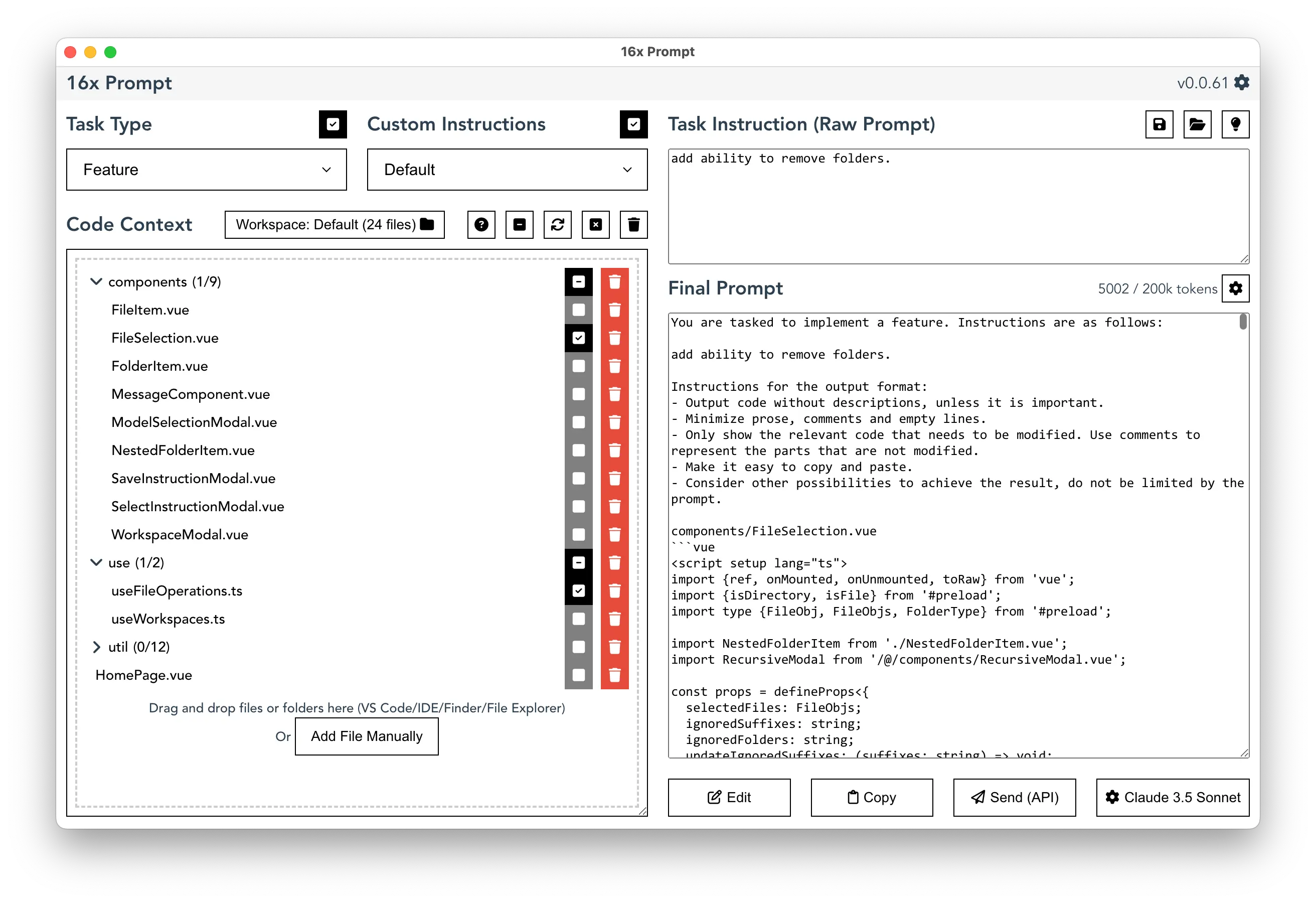This screenshot has height=903, width=1316.
Task: Check the HomePage.vue checkbox
Action: coord(578,675)
